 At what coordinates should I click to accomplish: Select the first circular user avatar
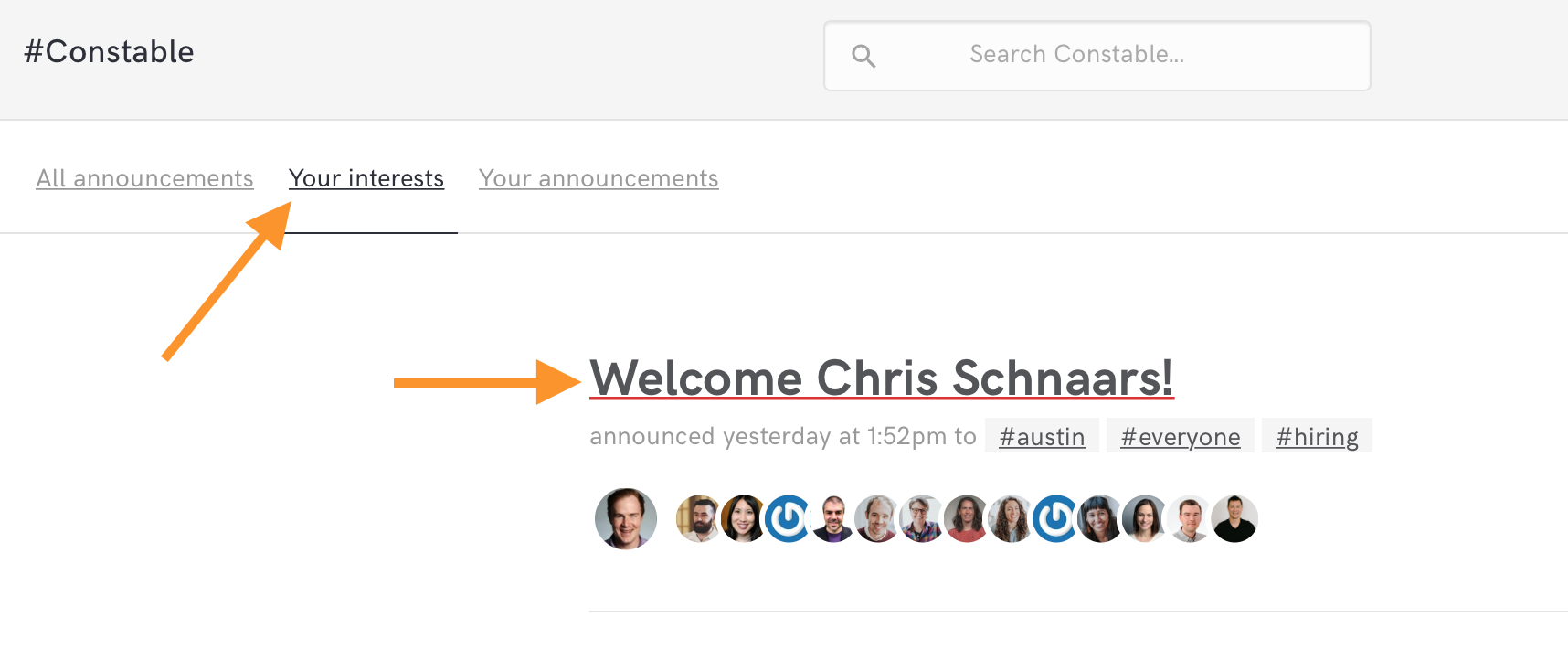[625, 518]
